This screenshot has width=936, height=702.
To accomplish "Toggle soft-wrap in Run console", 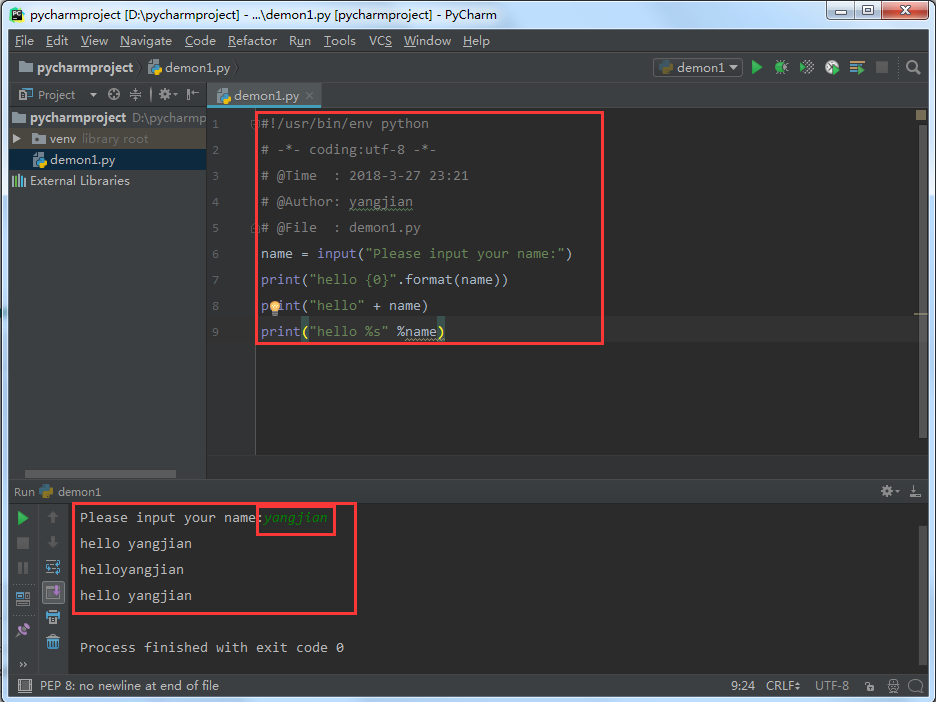I will (x=53, y=566).
